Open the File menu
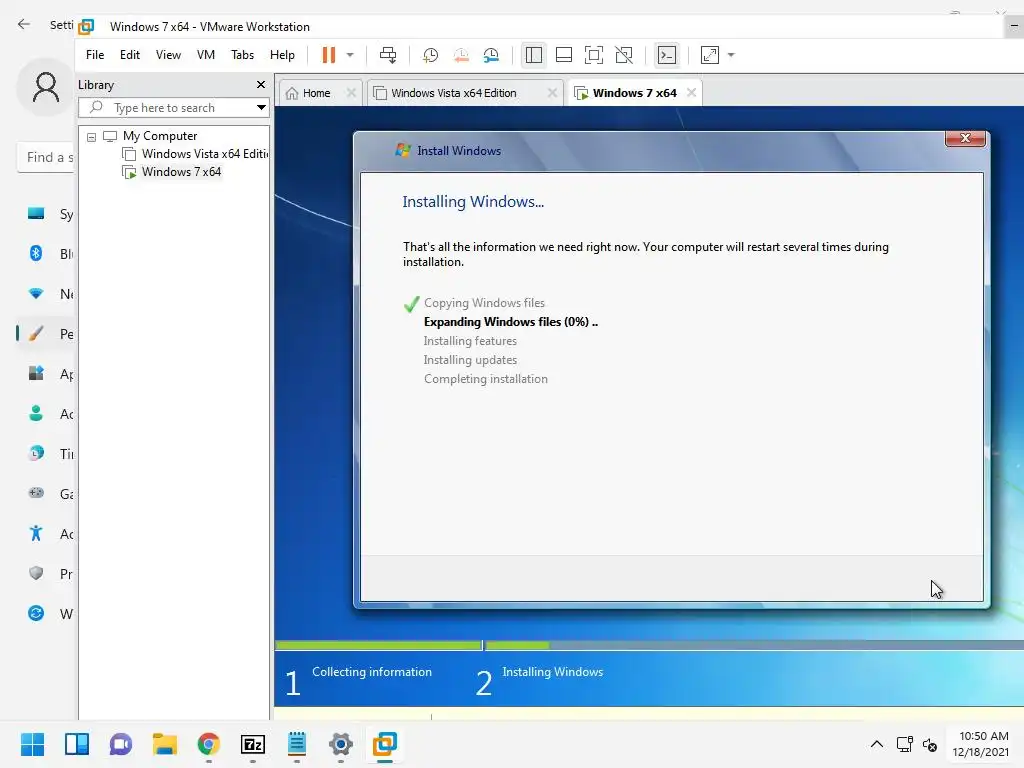Viewport: 1024px width, 768px height. pos(95,55)
